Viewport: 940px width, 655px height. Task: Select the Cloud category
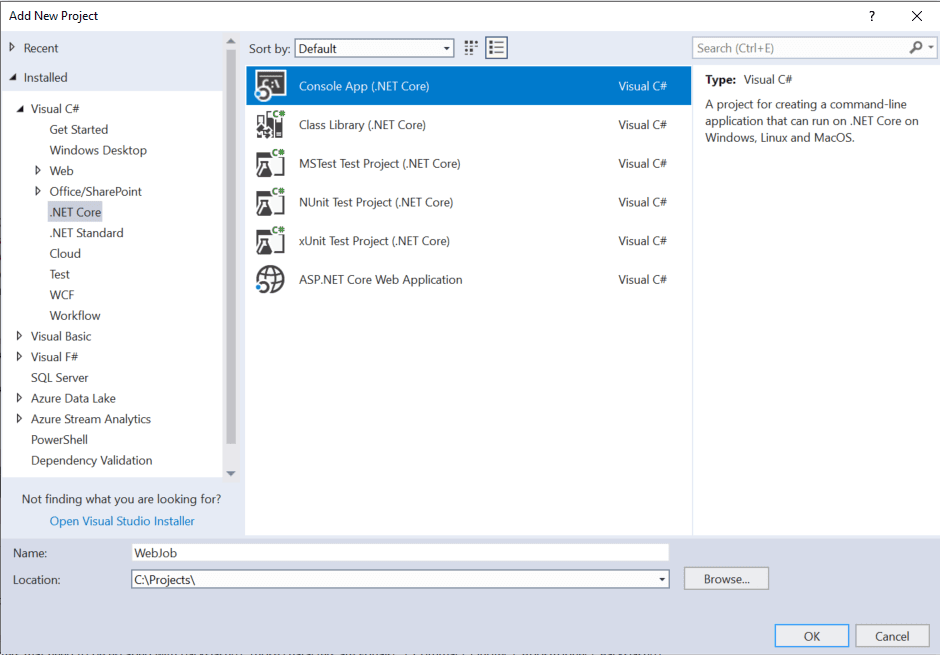tap(65, 253)
